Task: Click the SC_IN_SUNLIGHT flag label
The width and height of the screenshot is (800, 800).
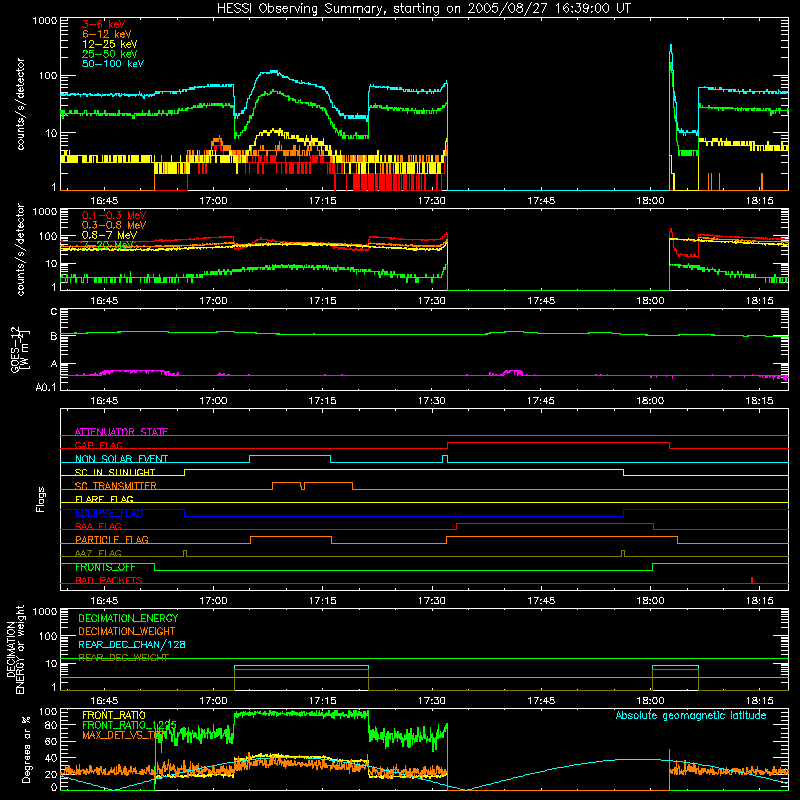Action: (x=115, y=472)
